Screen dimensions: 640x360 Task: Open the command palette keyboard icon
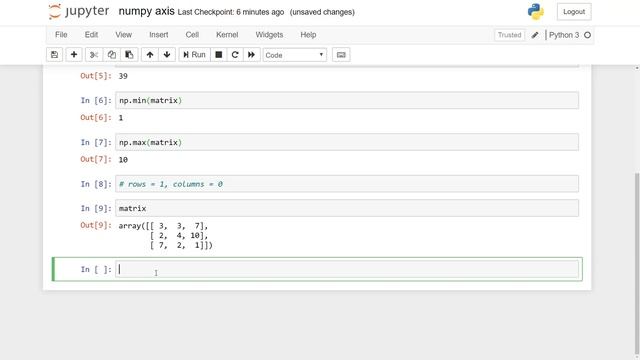pyautogui.click(x=341, y=55)
